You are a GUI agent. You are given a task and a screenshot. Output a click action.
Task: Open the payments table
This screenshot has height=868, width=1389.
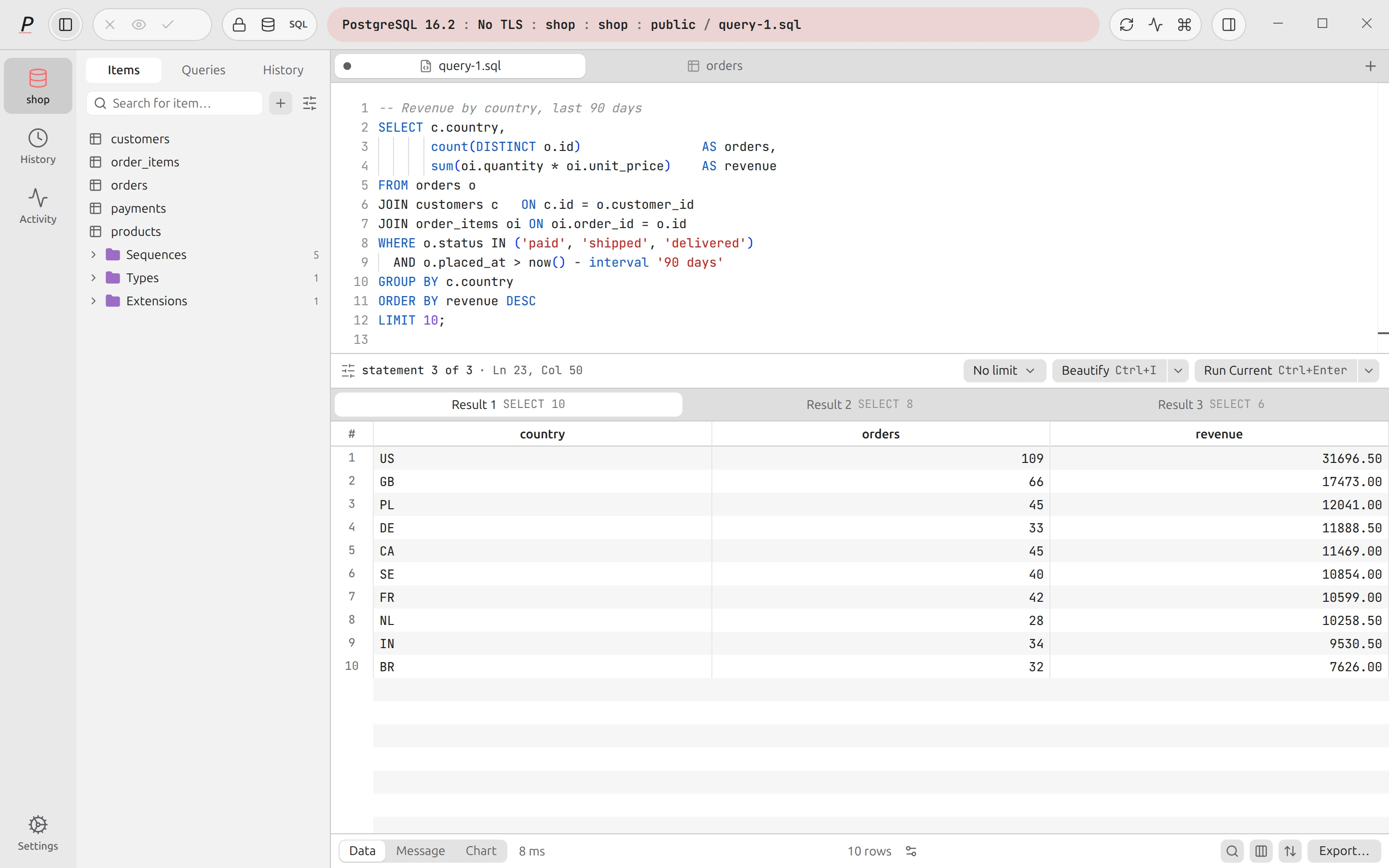click(x=204, y=208)
